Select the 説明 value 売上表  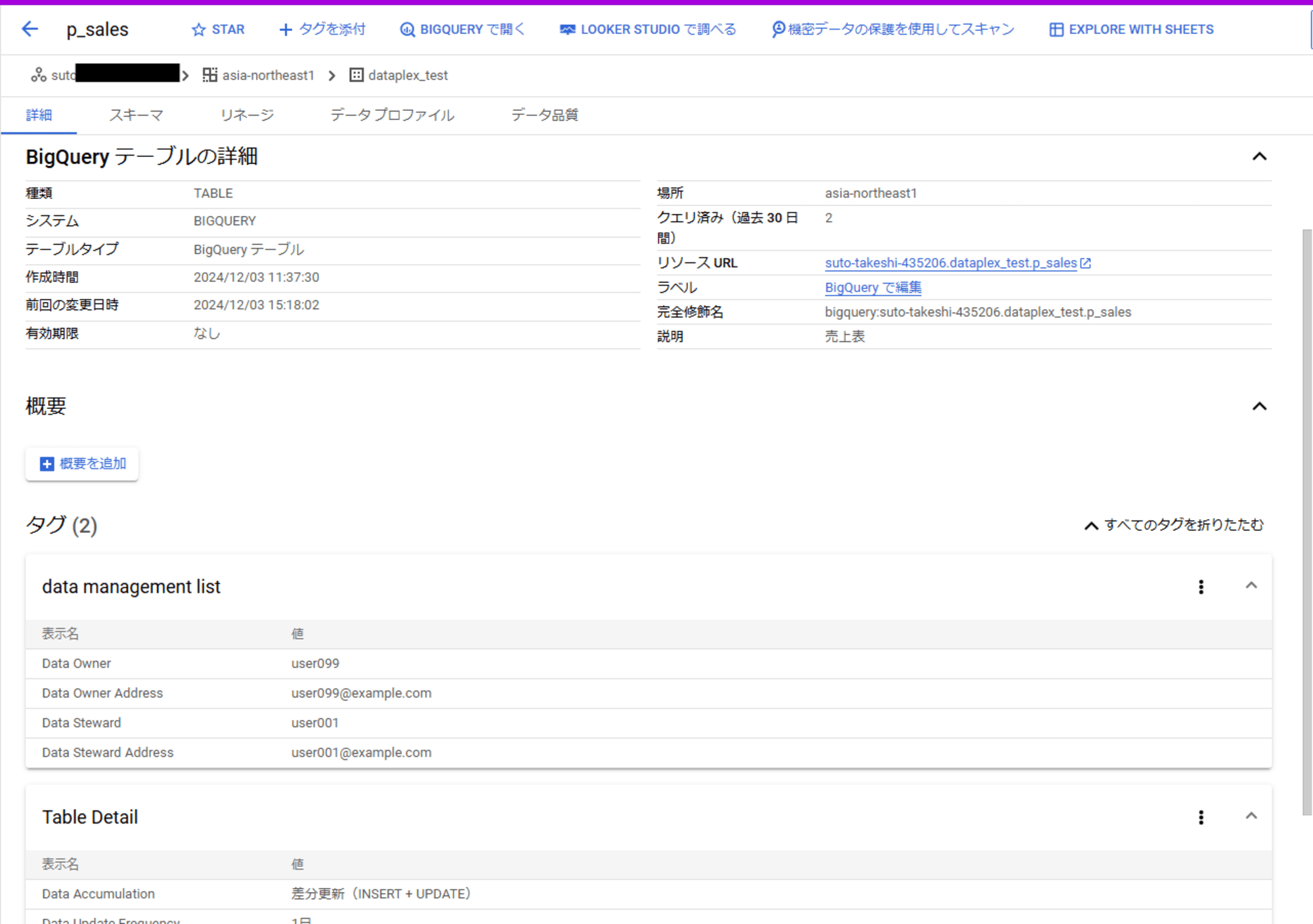845,337
